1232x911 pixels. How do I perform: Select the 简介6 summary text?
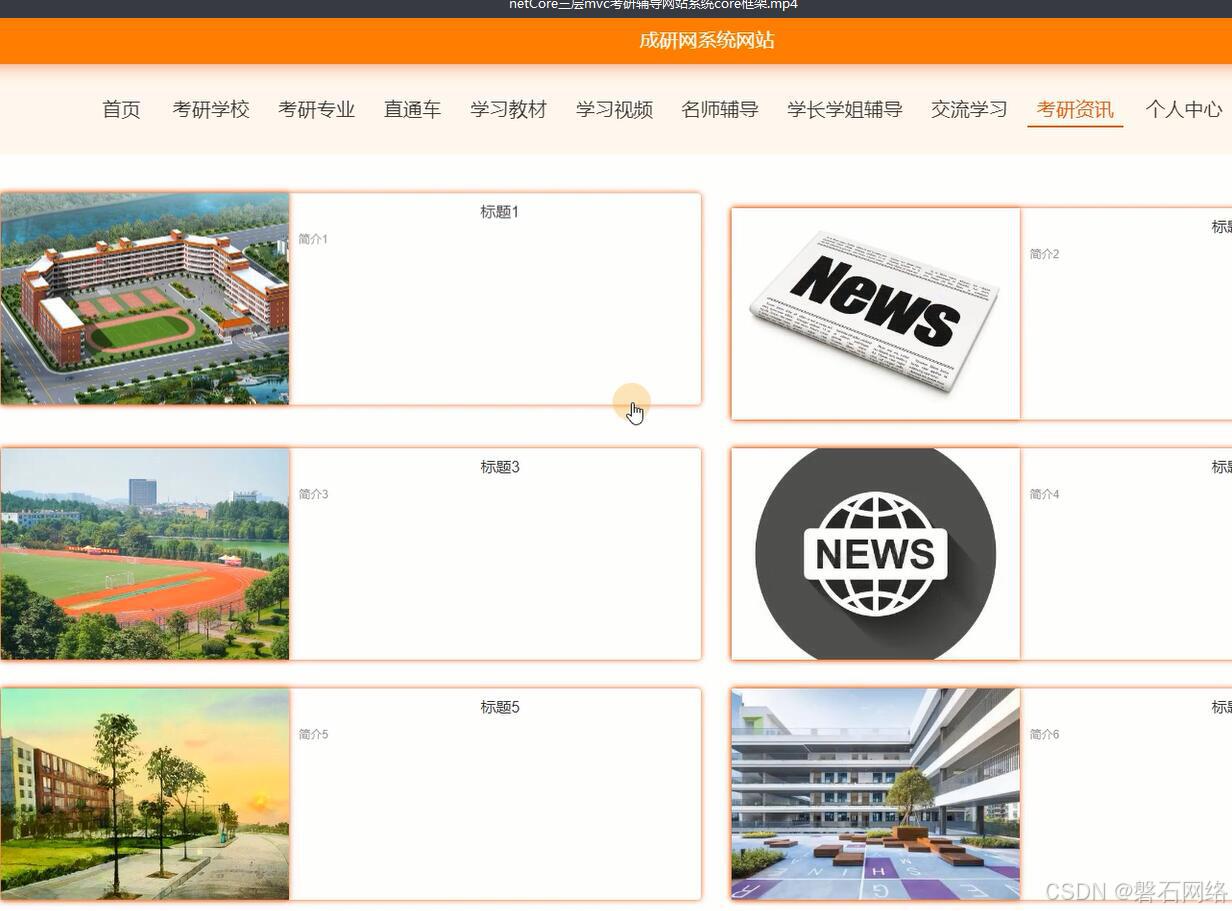[1045, 734]
